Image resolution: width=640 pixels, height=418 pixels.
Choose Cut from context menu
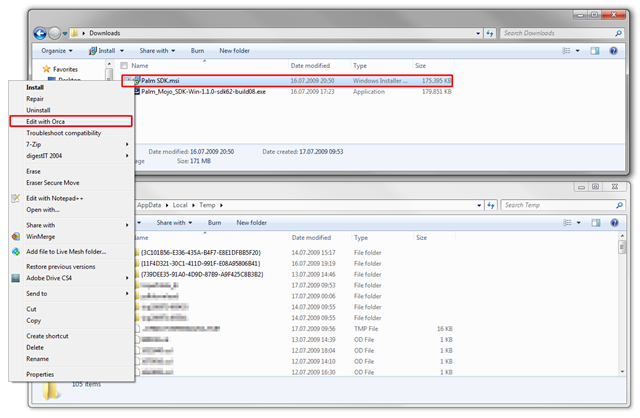coord(71,309)
